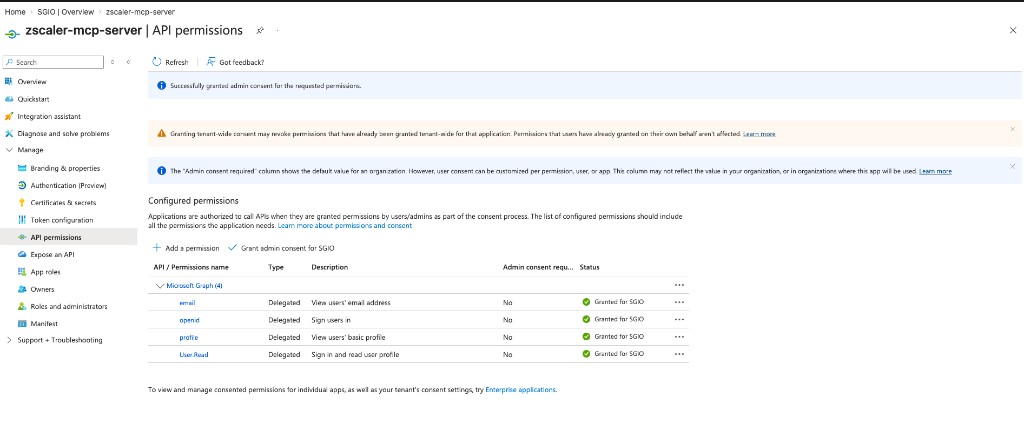Image resolution: width=1024 pixels, height=431 pixels.
Task: Dismiss the Admin consent required info banner
Action: pos(1012,167)
